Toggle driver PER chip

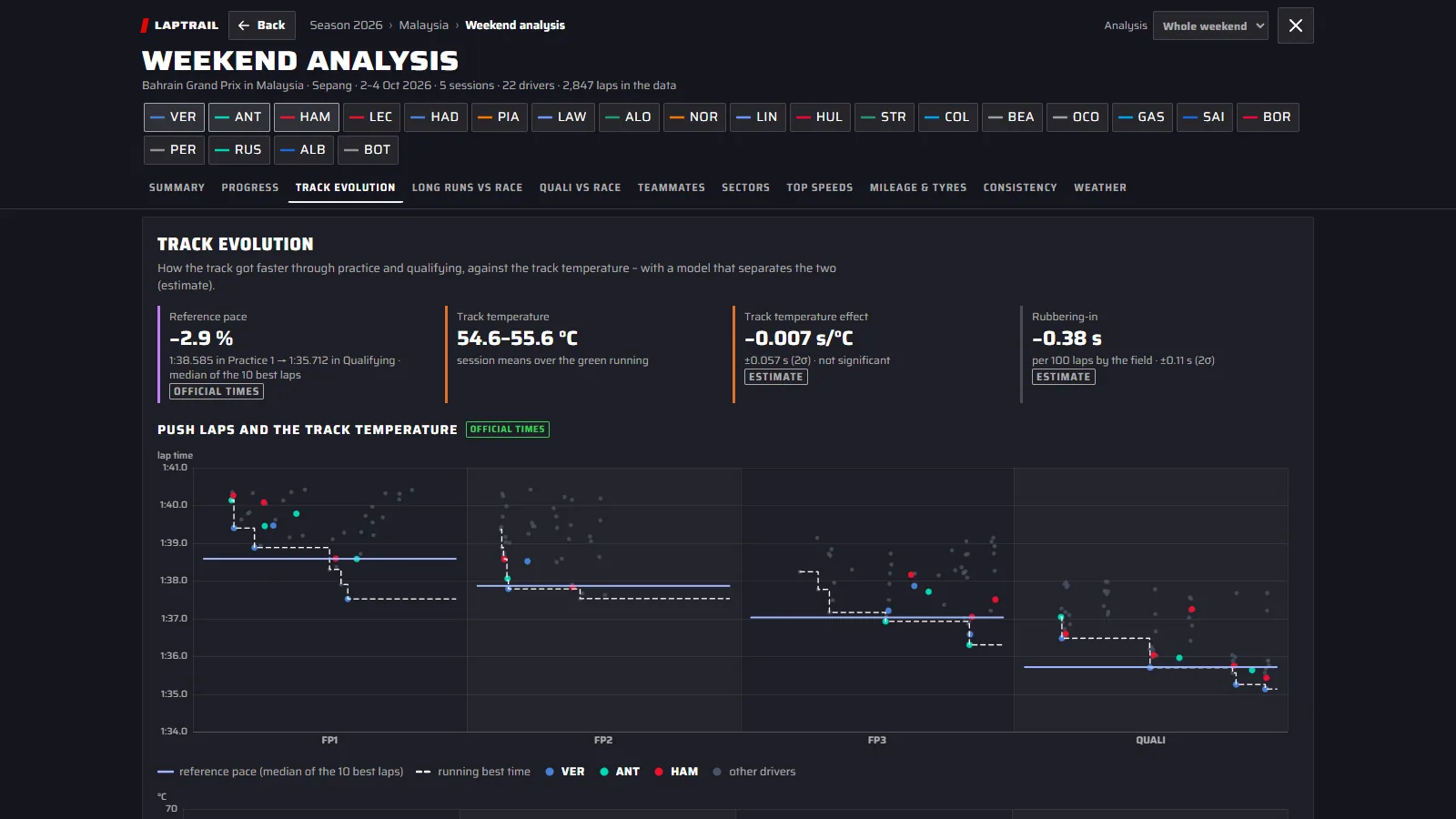coord(174,150)
